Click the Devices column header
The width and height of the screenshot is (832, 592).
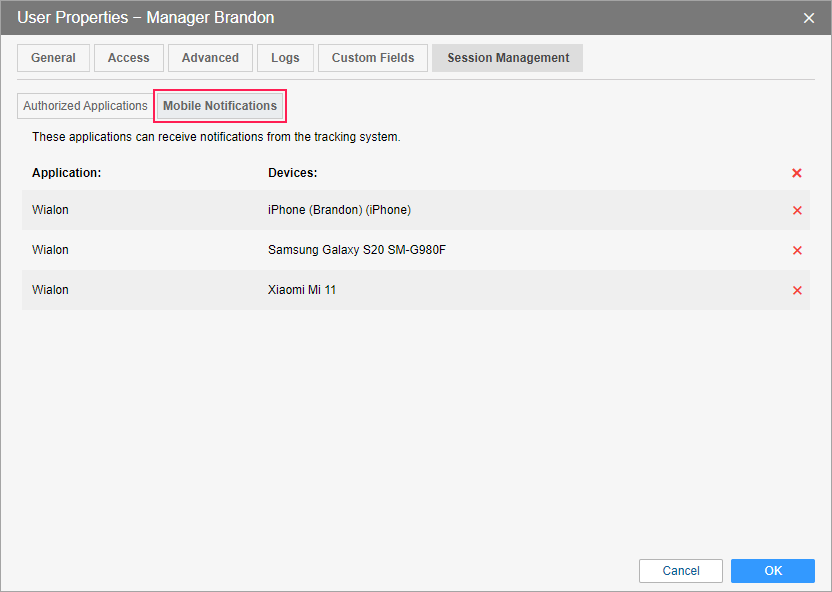point(292,173)
